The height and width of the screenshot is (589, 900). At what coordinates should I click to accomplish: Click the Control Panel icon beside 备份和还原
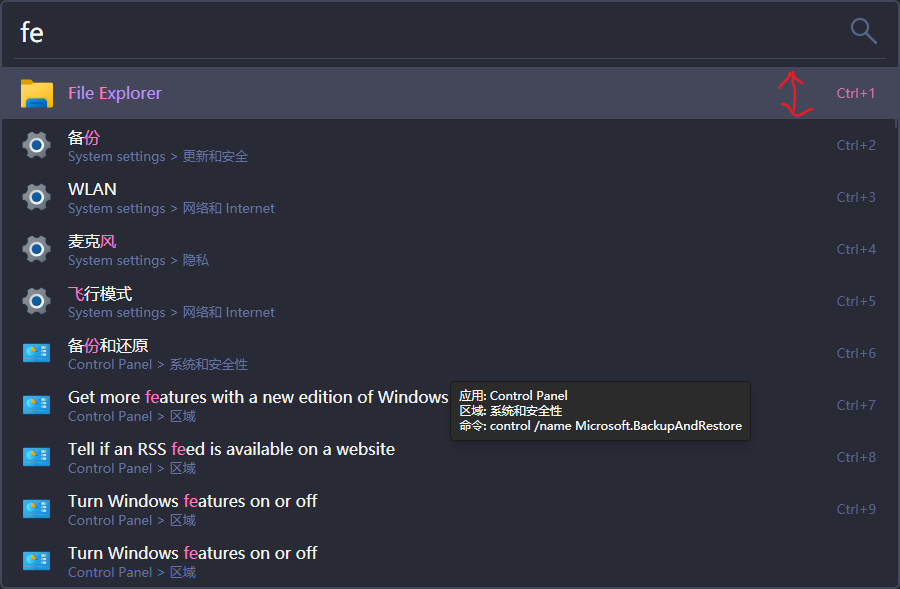(x=36, y=353)
